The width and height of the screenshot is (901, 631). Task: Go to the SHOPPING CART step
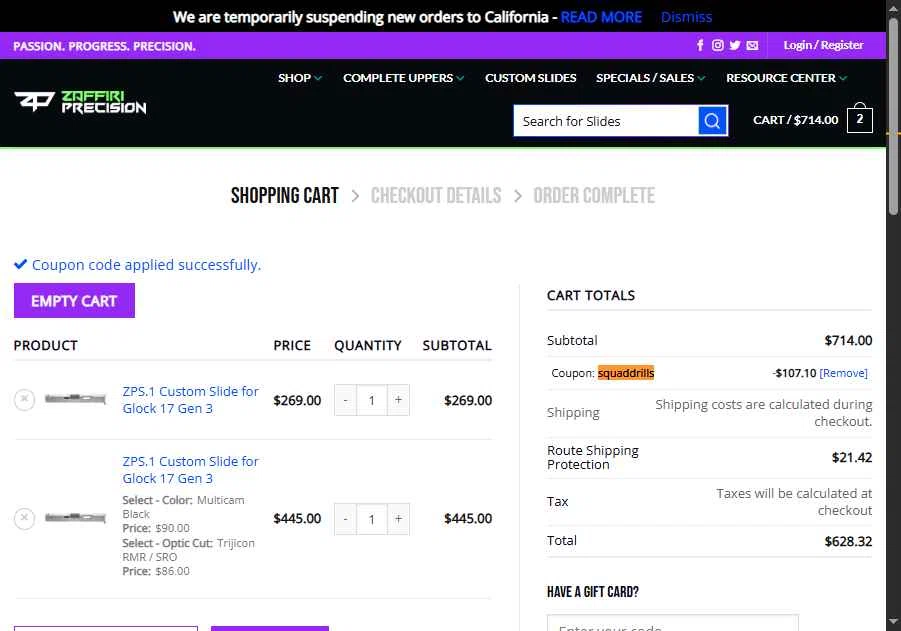pyautogui.click(x=284, y=196)
